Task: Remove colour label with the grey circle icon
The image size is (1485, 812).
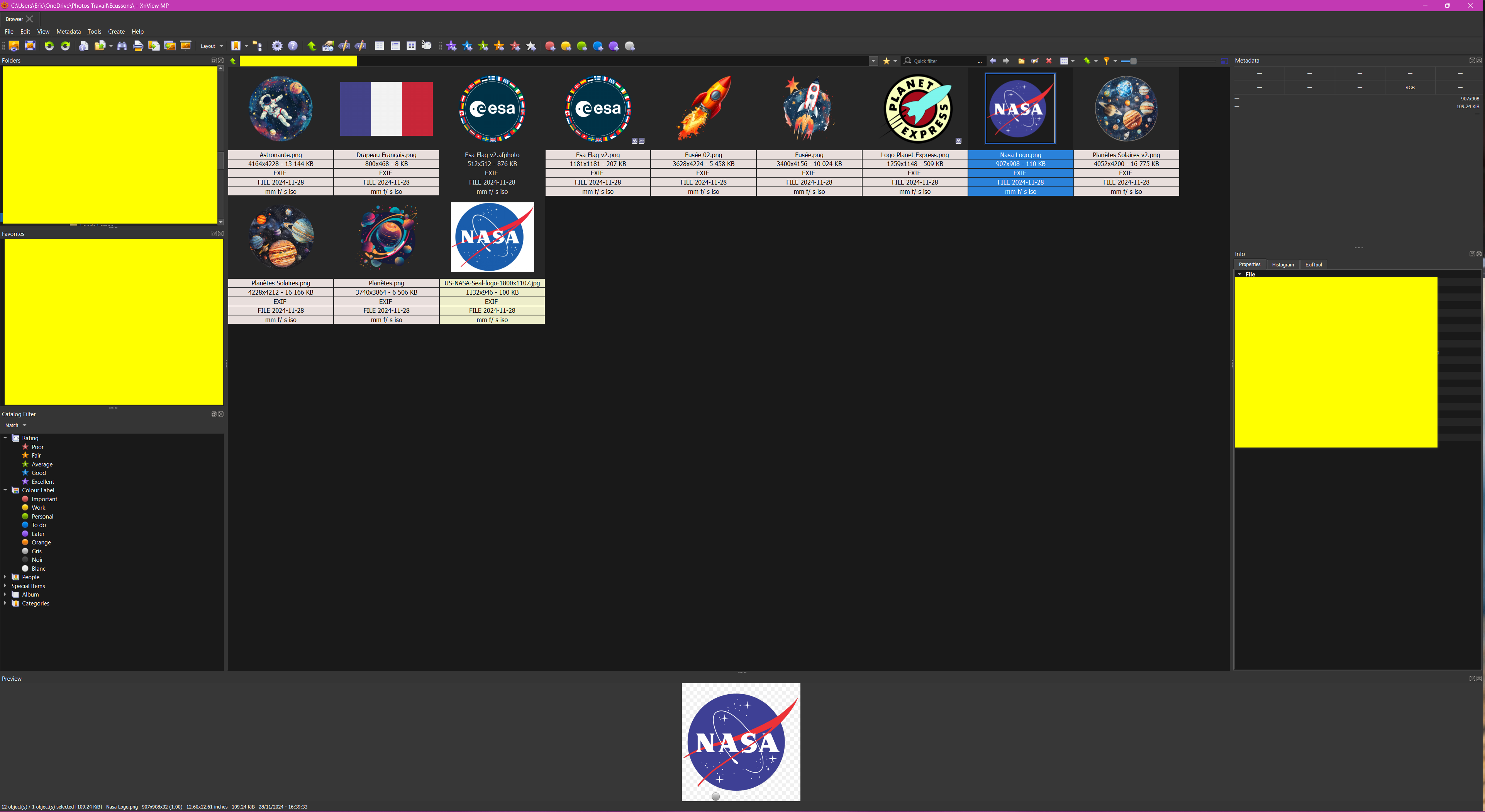Action: point(630,46)
